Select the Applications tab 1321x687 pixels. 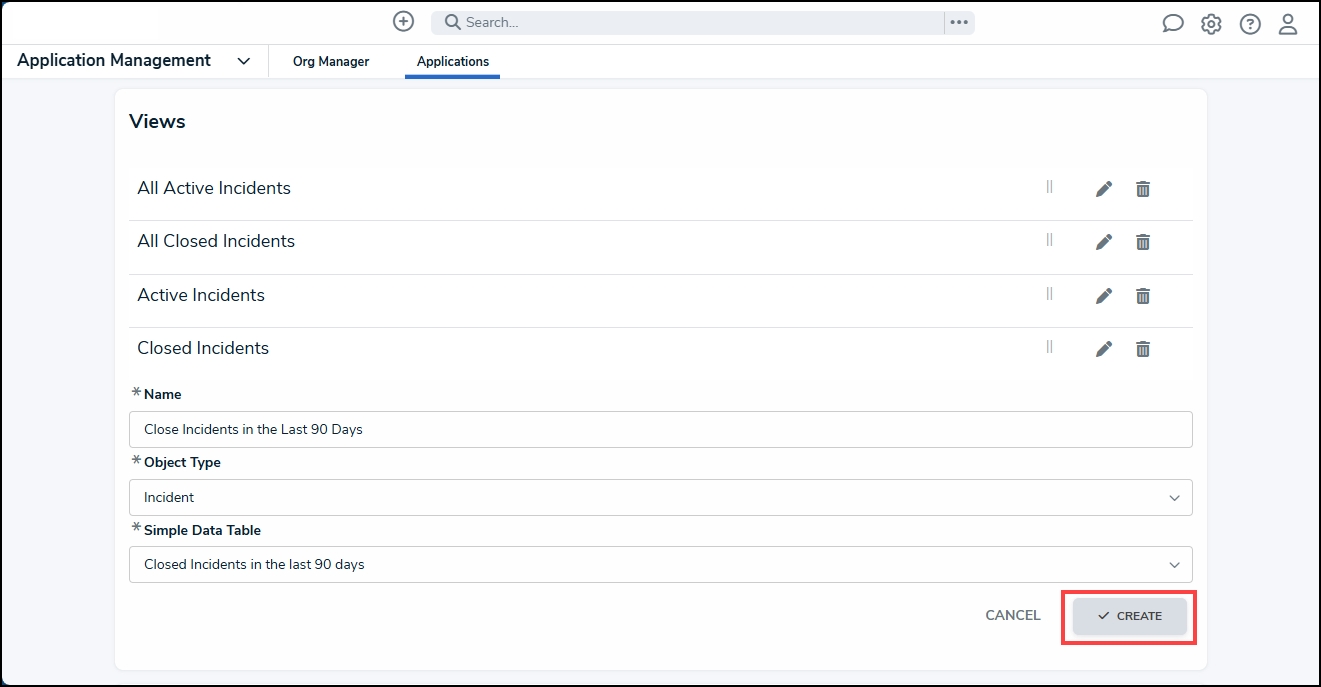[x=453, y=61]
